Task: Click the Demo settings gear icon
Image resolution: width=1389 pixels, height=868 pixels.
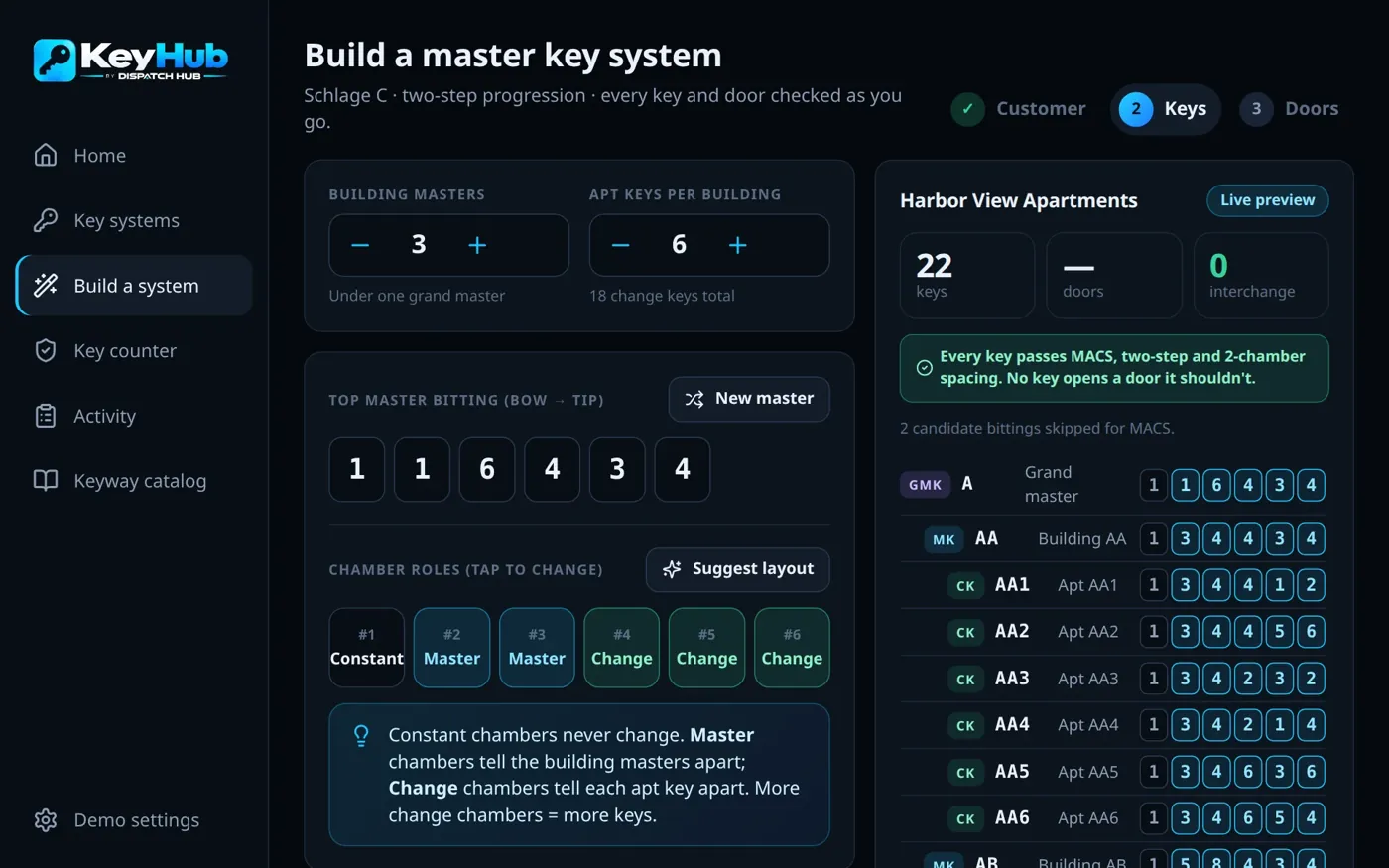Action: click(x=46, y=820)
